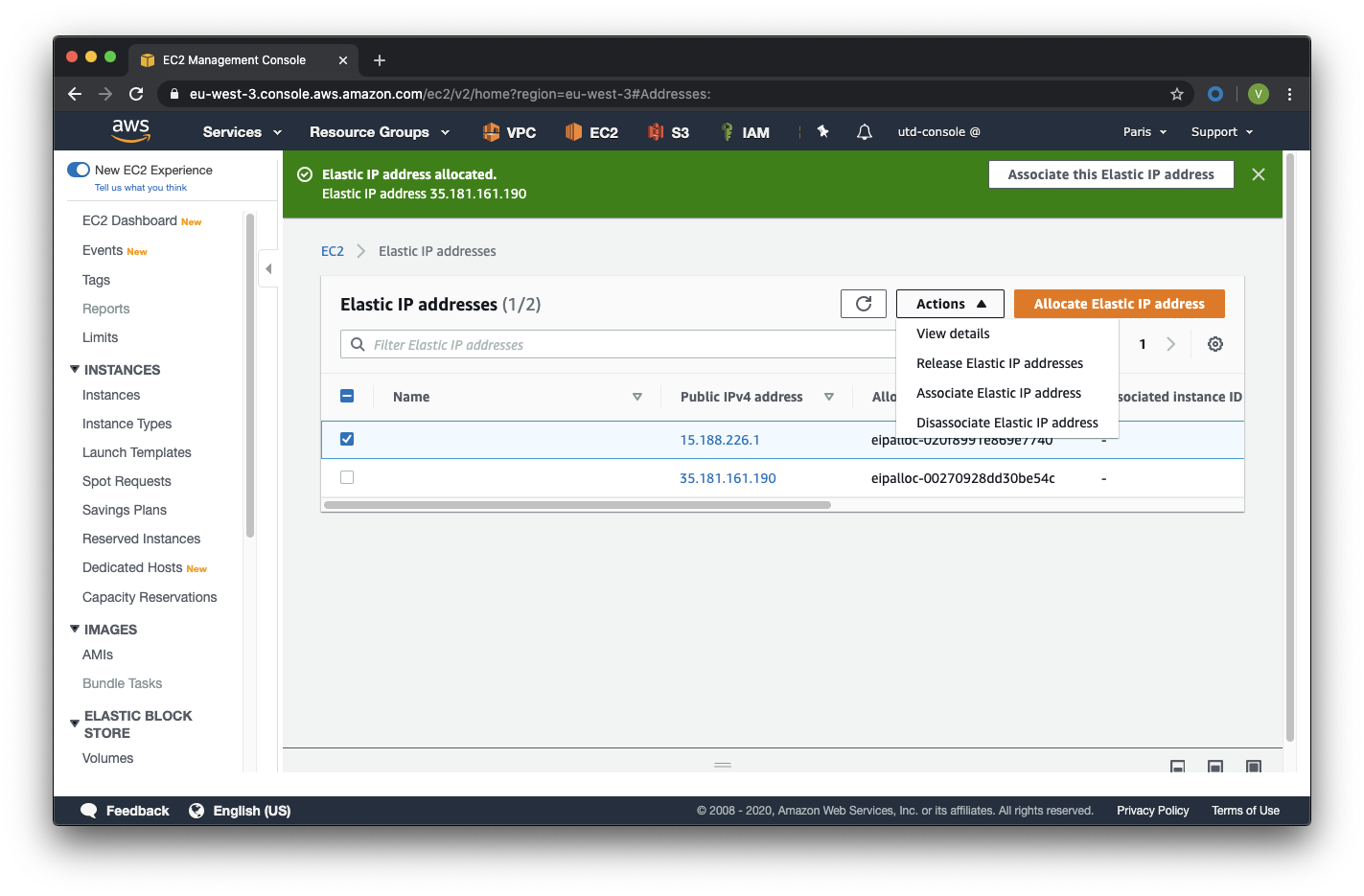Open the Resource Groups dropdown

point(380,132)
